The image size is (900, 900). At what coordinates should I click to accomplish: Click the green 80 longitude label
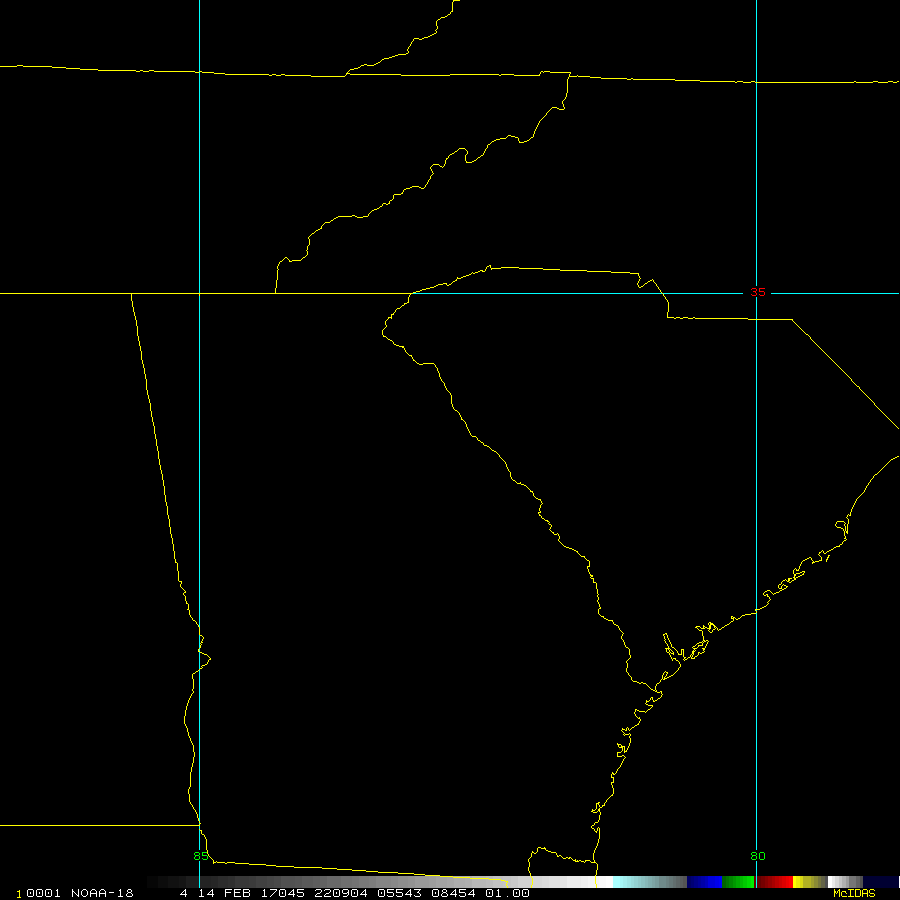(x=758, y=856)
